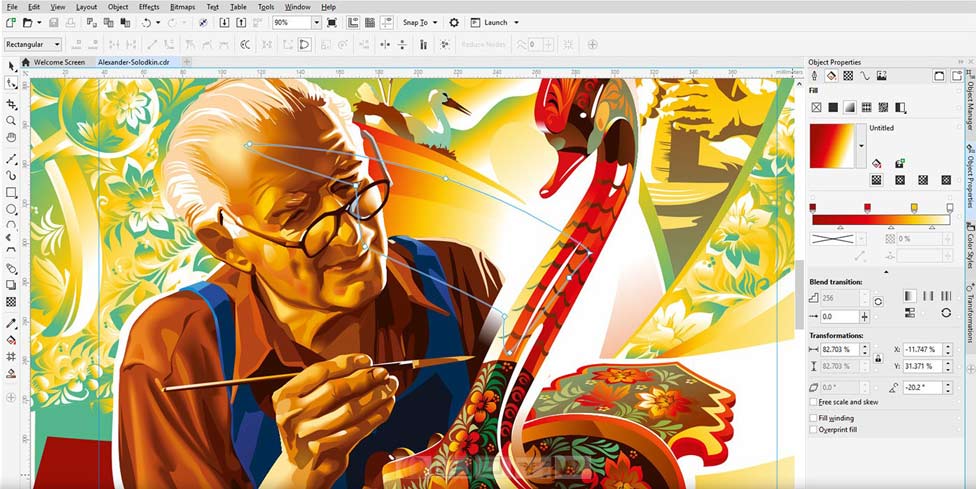The height and width of the screenshot is (489, 976).
Task: Expand the Rectangular selection mode dropdown
Action: (x=57, y=44)
